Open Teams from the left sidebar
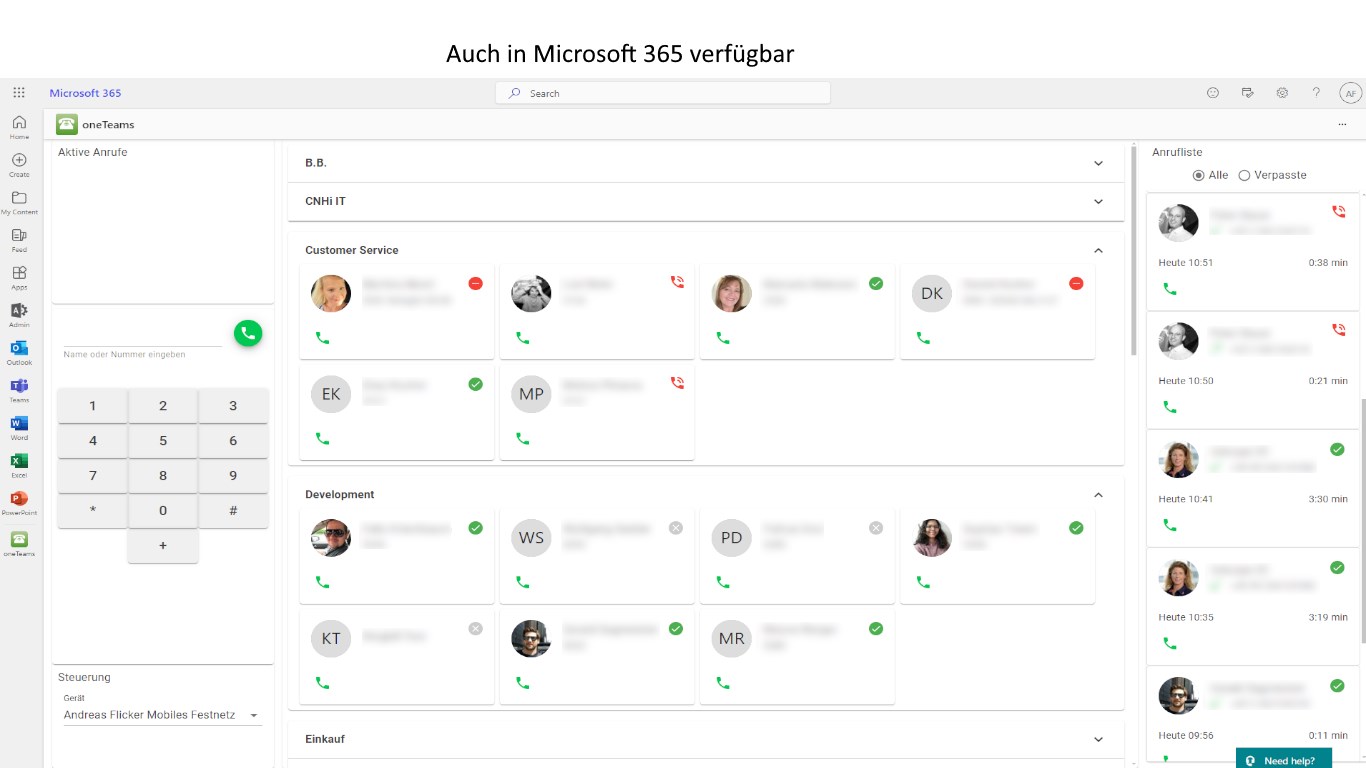This screenshot has width=1366, height=768. pyautogui.click(x=19, y=387)
